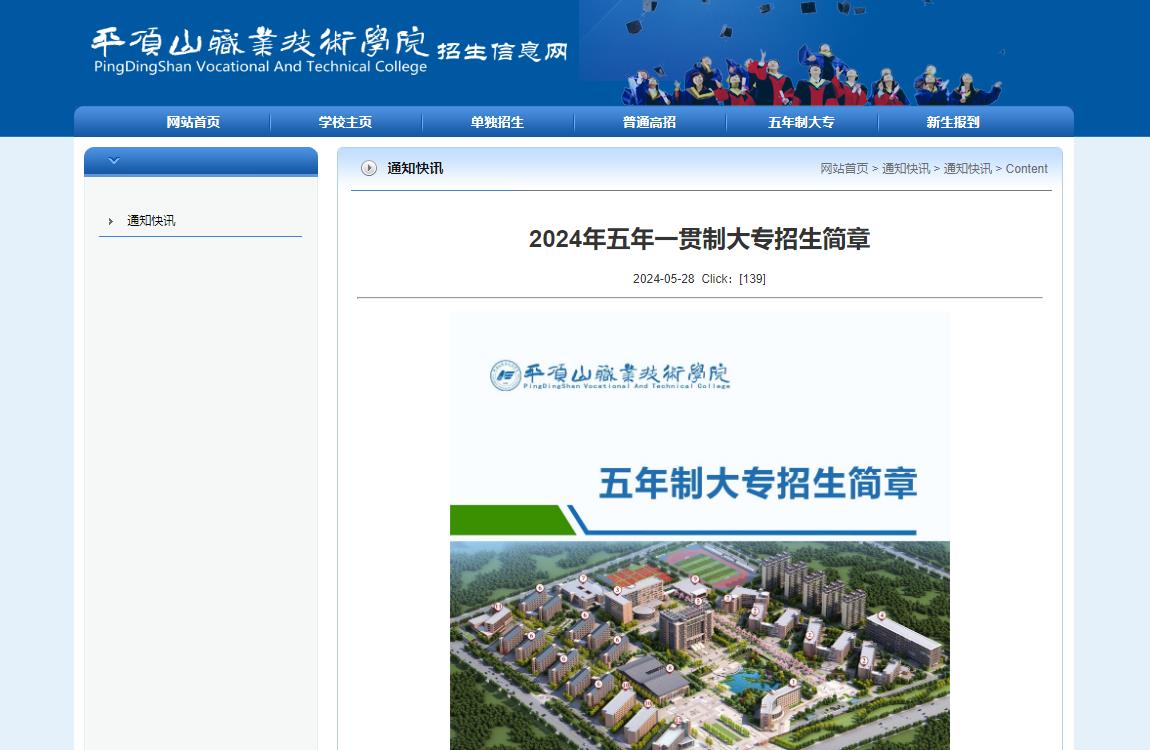Image resolution: width=1150 pixels, height=750 pixels.
Task: Open the 普通高招 navigation item
Action: tap(649, 122)
